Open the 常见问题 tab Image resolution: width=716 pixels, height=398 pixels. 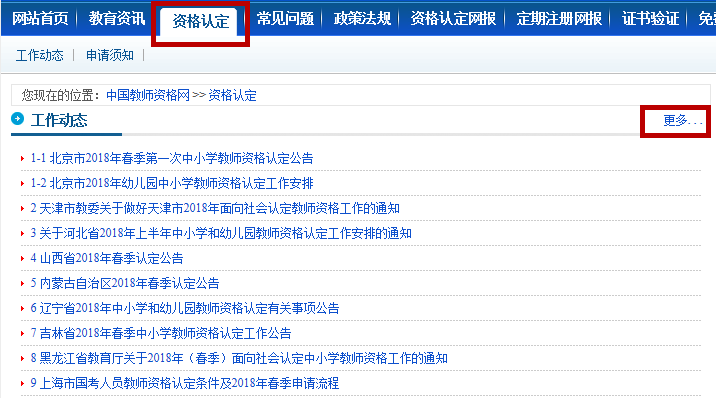coord(285,18)
